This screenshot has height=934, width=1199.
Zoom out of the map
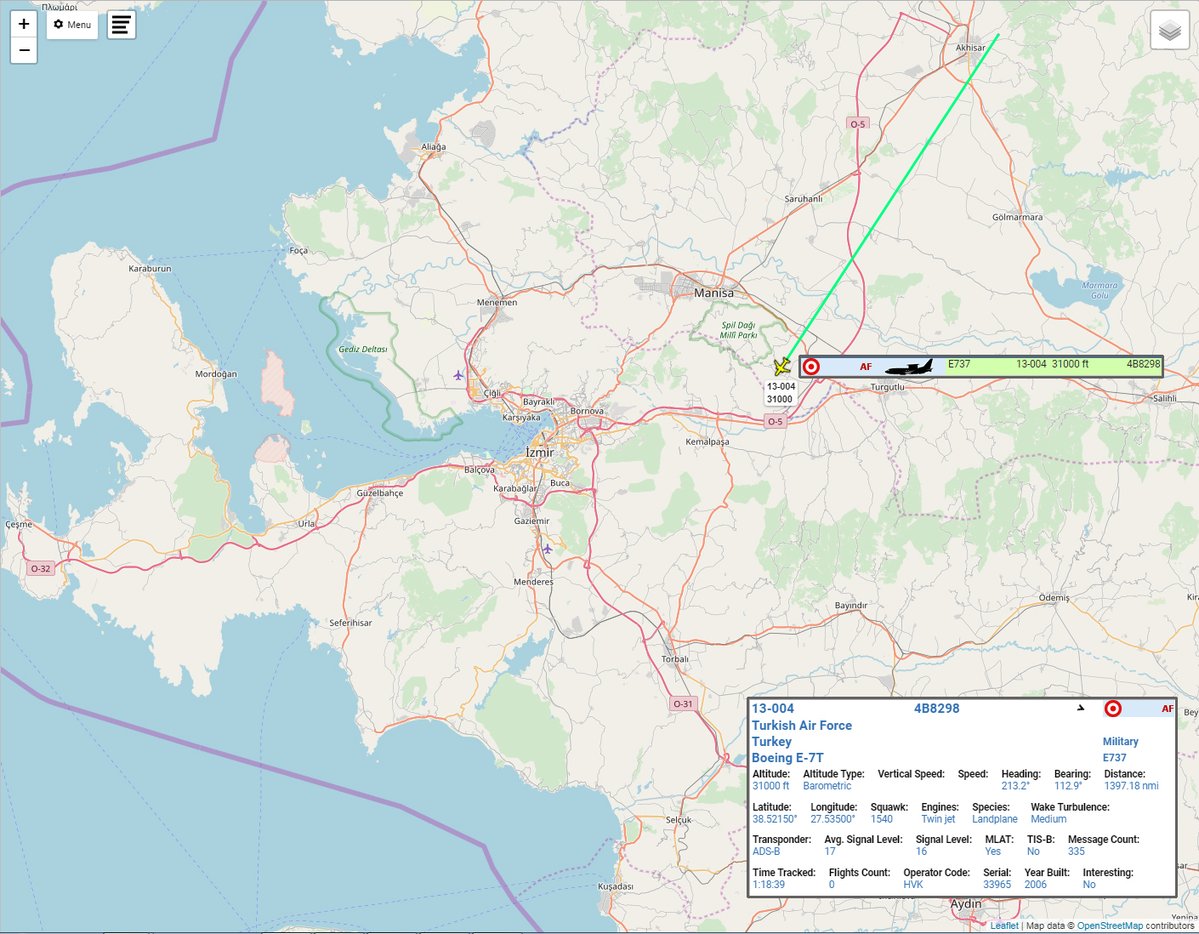tap(24, 50)
